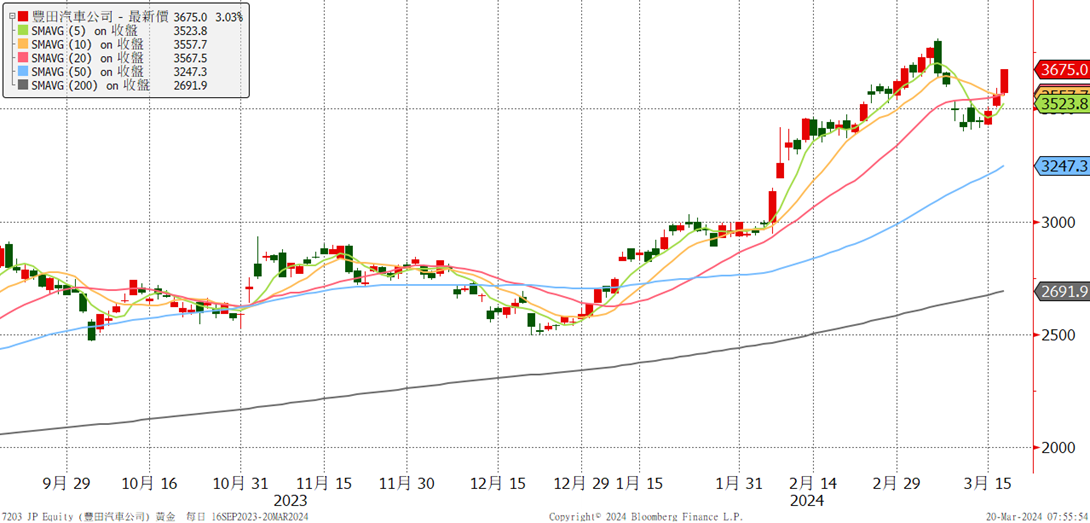The height and width of the screenshot is (523, 1090).
Task: Click the blue SMAVG (50) legend swatch
Action: [24, 72]
